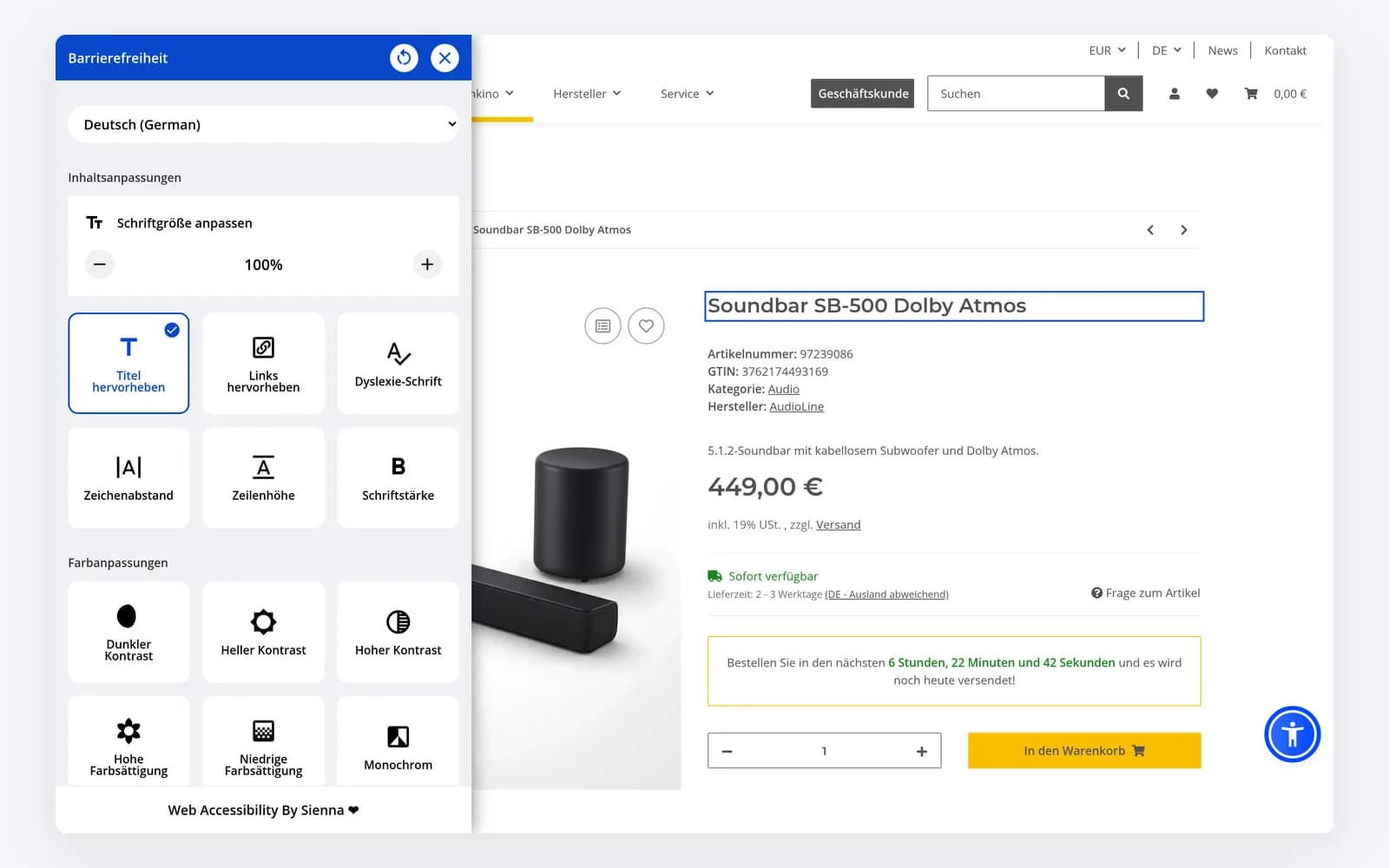Image resolution: width=1389 pixels, height=868 pixels.
Task: Close the Barrierefreiheit panel
Action: point(444,58)
